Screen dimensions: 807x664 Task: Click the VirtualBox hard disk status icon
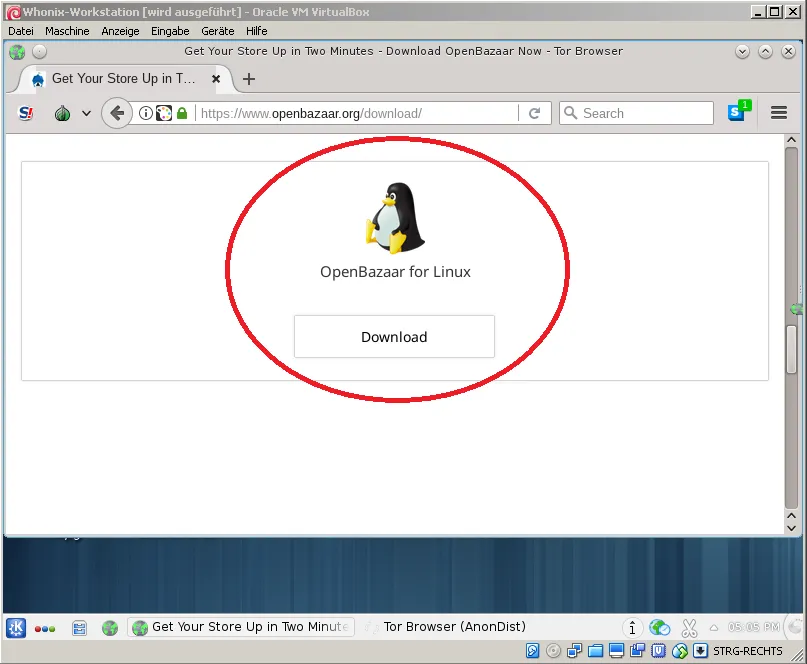click(x=533, y=651)
